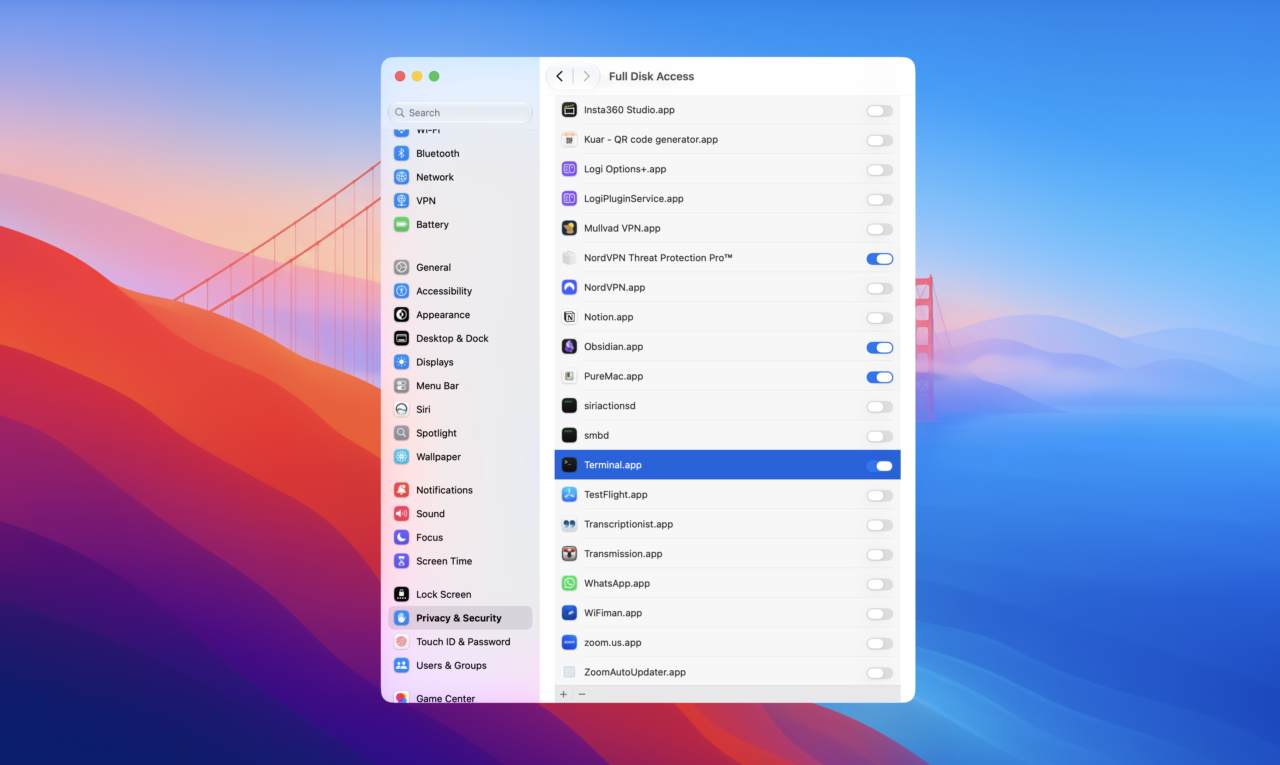Click the Focus moon icon
Image resolution: width=1280 pixels, height=765 pixels.
(x=401, y=537)
